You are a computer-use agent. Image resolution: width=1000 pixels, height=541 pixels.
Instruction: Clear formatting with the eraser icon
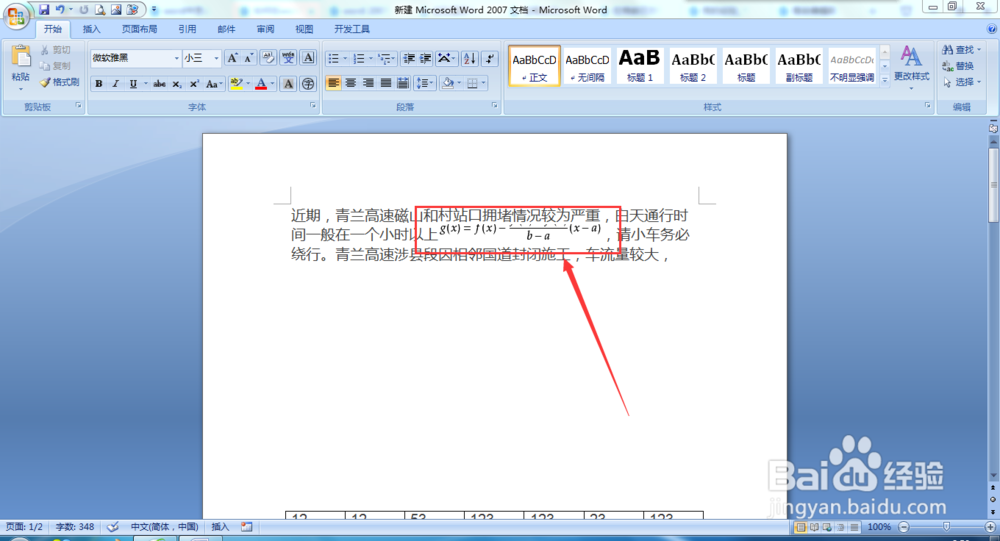point(268,58)
